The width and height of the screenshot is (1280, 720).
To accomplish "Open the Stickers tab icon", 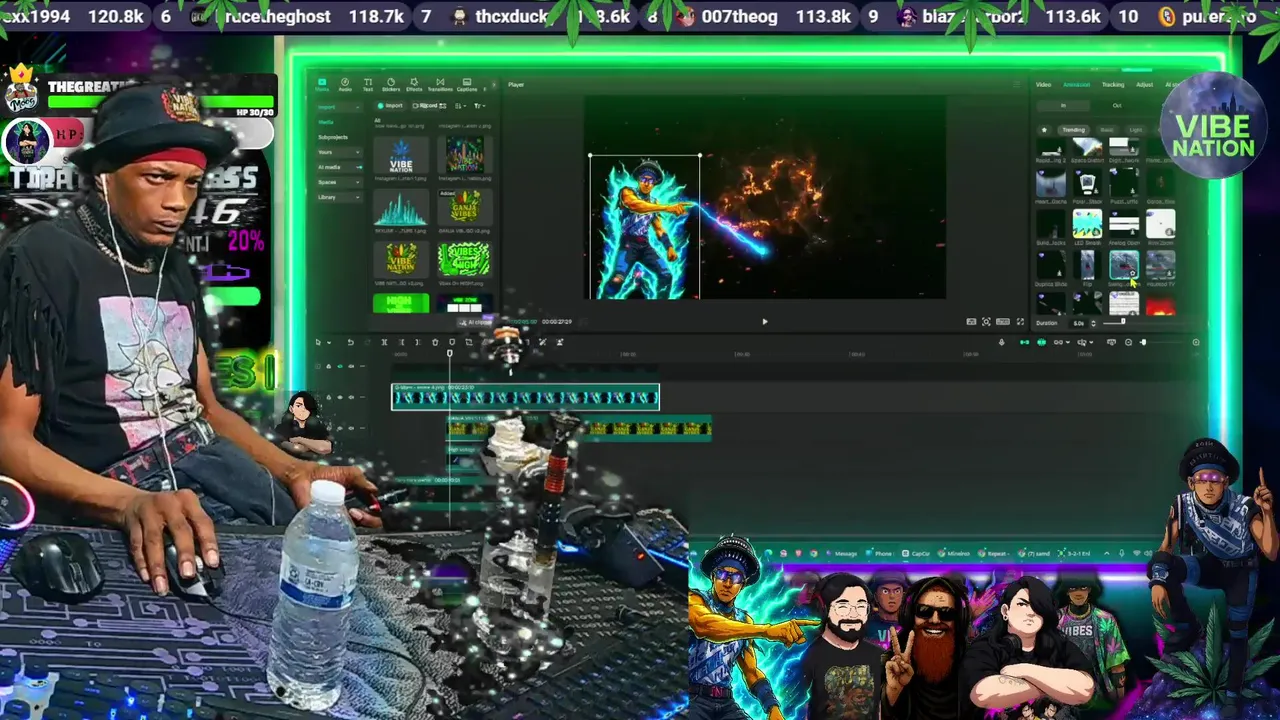I will (391, 84).
